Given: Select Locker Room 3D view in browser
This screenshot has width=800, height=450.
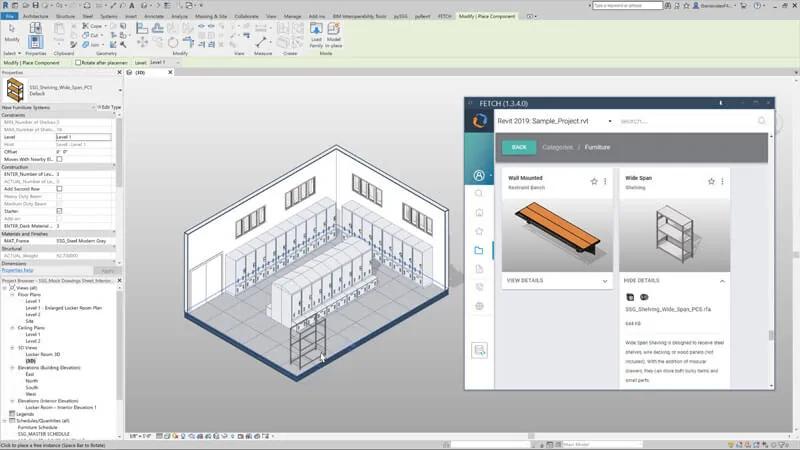Looking at the screenshot, I should tap(43, 354).
